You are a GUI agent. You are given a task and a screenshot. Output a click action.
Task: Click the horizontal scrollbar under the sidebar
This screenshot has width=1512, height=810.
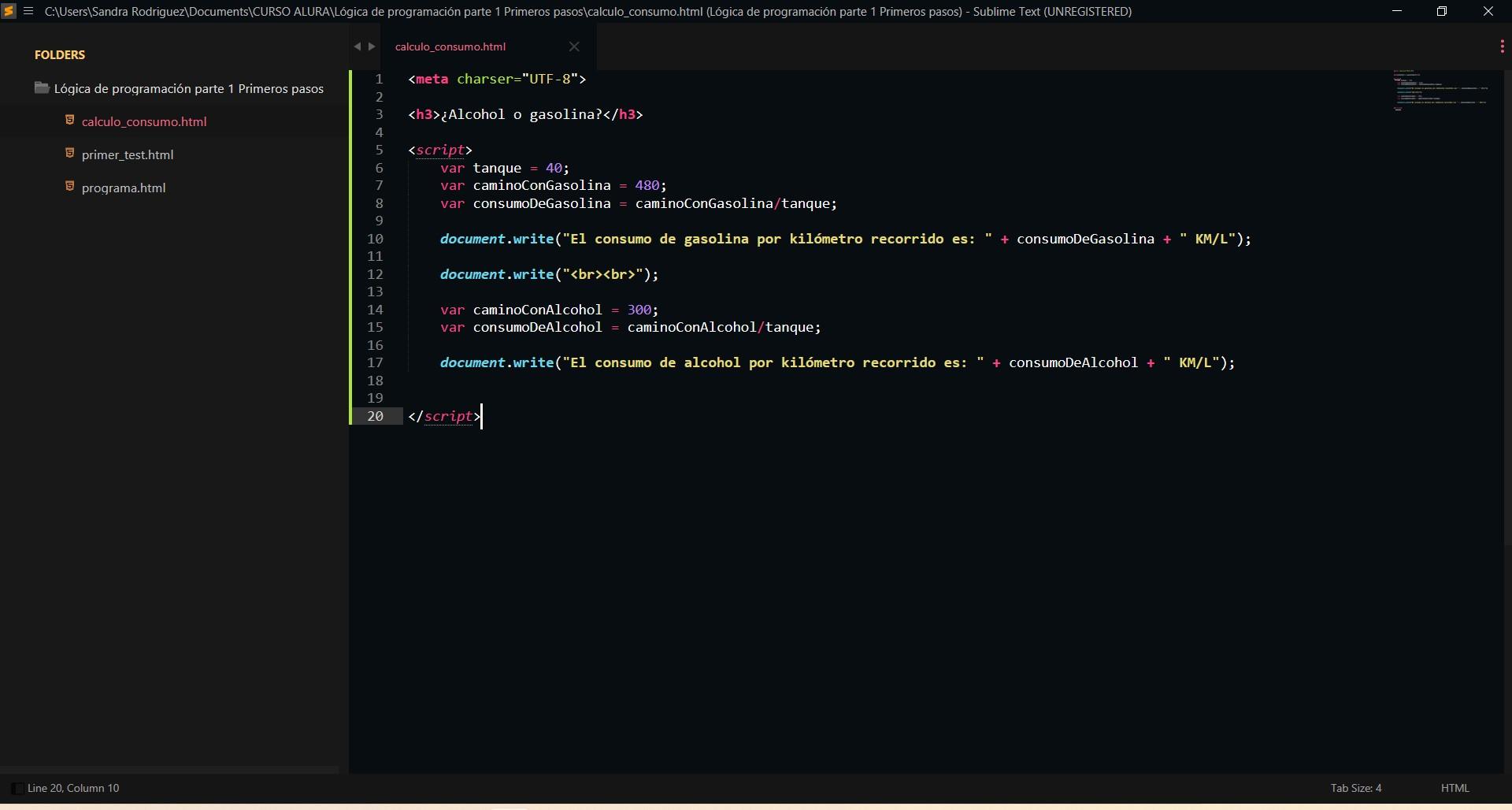coord(169,769)
